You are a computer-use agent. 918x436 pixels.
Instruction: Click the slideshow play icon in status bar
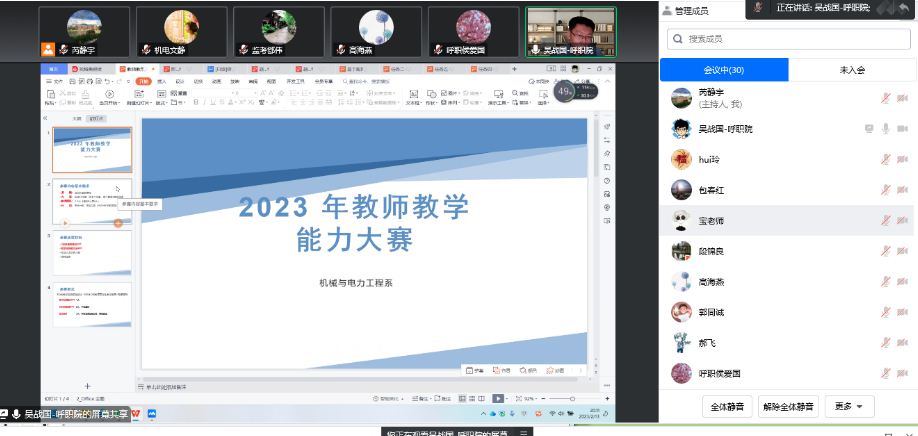pyautogui.click(x=498, y=398)
